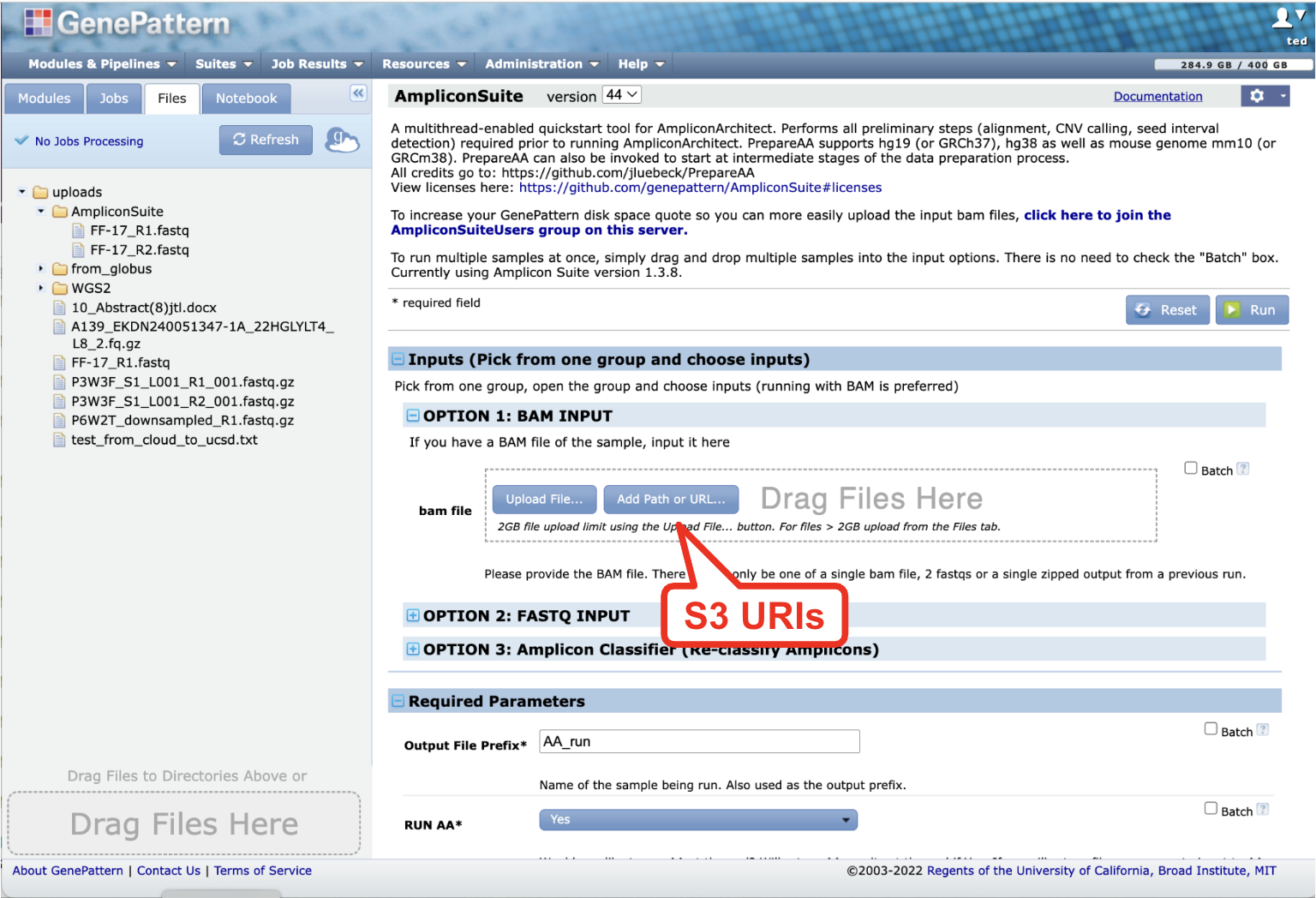
Task: Expand the from_globus folder tree arrow
Action: click(40, 268)
